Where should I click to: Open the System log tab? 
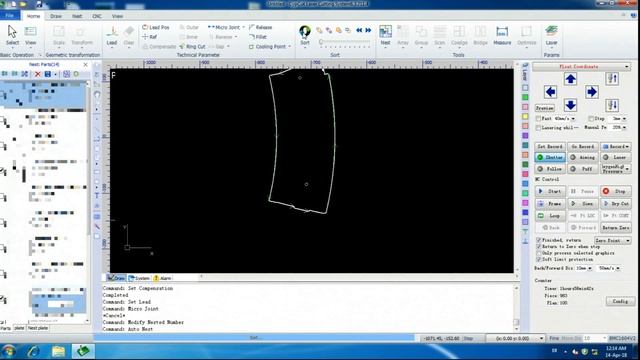tap(139, 278)
